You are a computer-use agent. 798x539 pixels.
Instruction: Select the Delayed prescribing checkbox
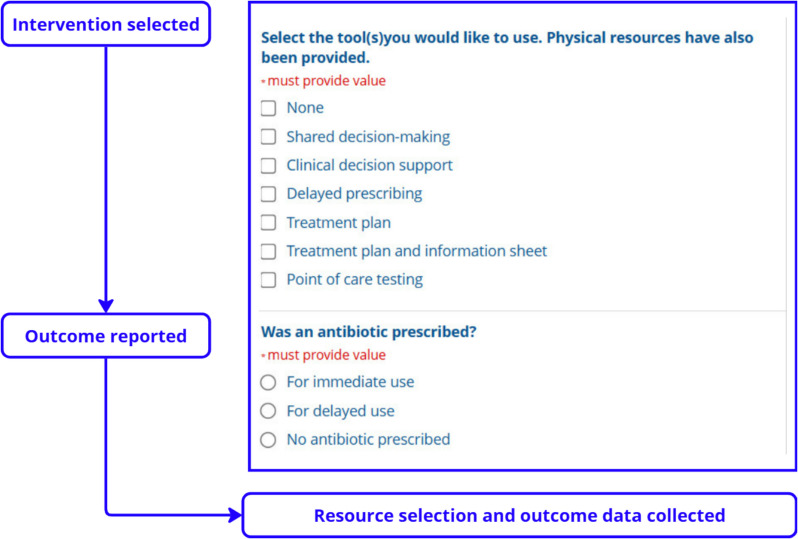(x=268, y=194)
